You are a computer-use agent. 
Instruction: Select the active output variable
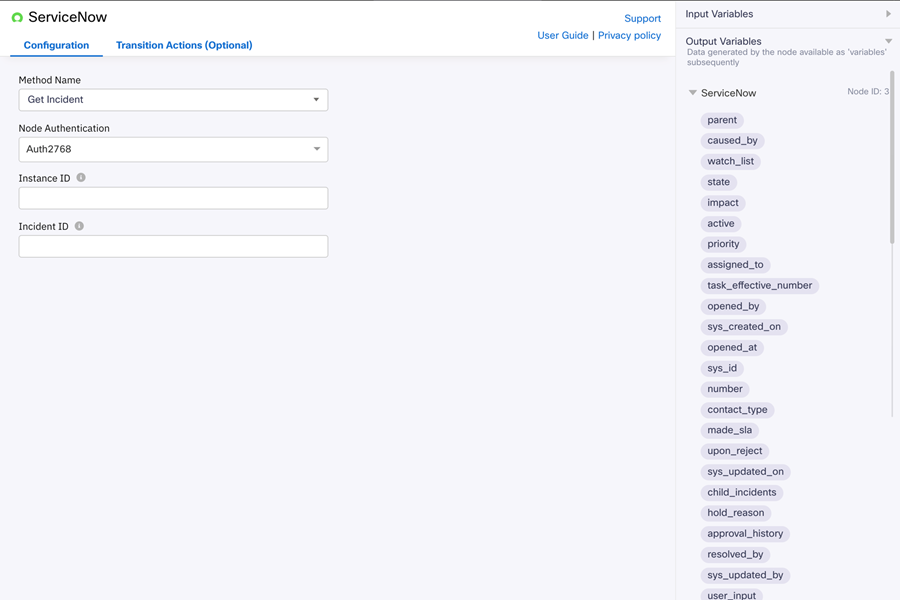(x=721, y=223)
